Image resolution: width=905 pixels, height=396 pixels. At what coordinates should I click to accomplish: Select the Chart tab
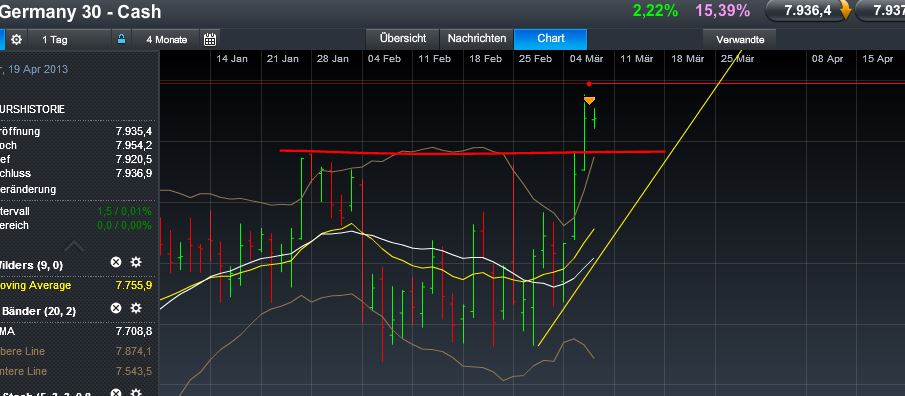pos(551,39)
